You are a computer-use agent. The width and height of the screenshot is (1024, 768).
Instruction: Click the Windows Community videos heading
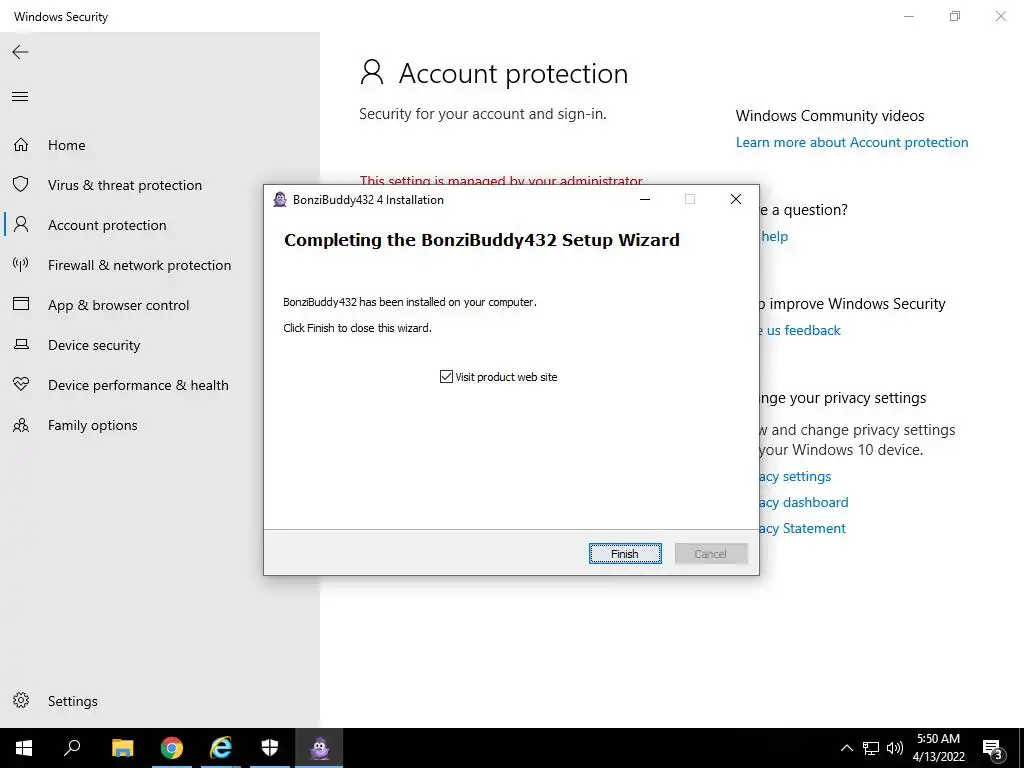pos(829,116)
